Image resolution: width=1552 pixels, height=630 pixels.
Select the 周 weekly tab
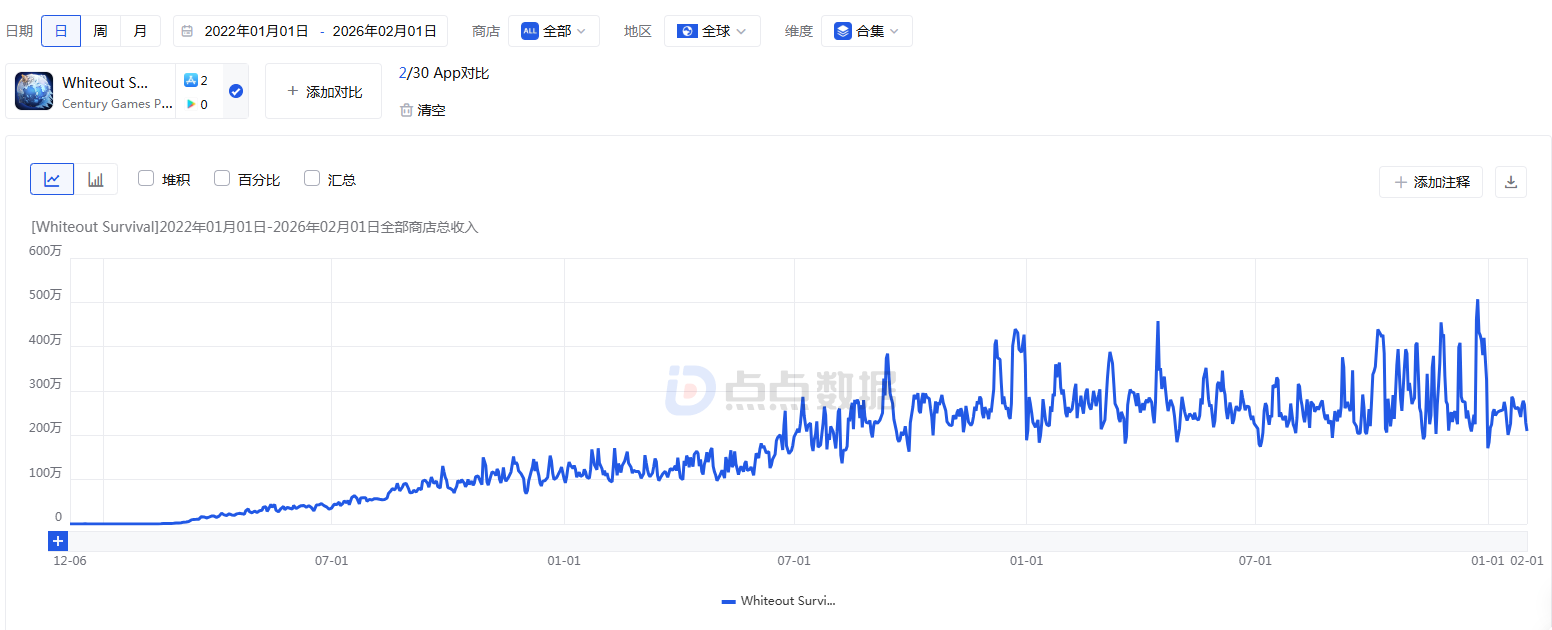(x=100, y=31)
